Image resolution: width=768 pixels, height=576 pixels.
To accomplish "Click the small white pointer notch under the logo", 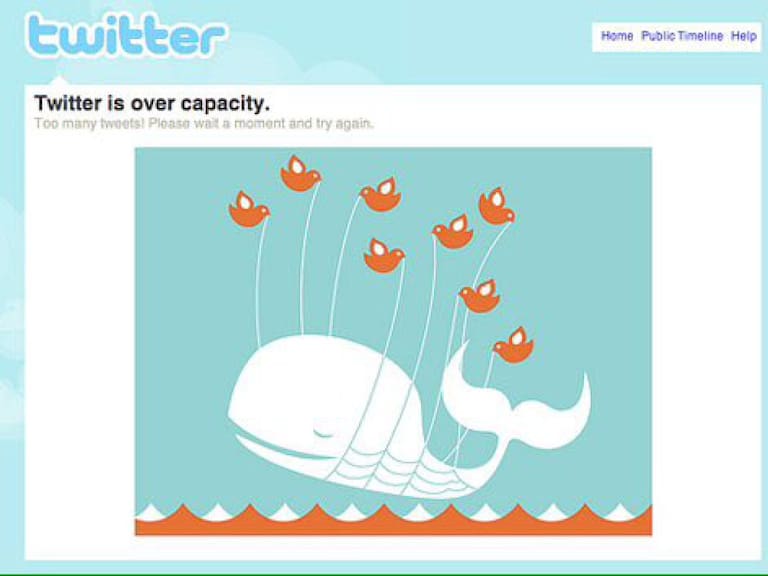I will 60,80.
